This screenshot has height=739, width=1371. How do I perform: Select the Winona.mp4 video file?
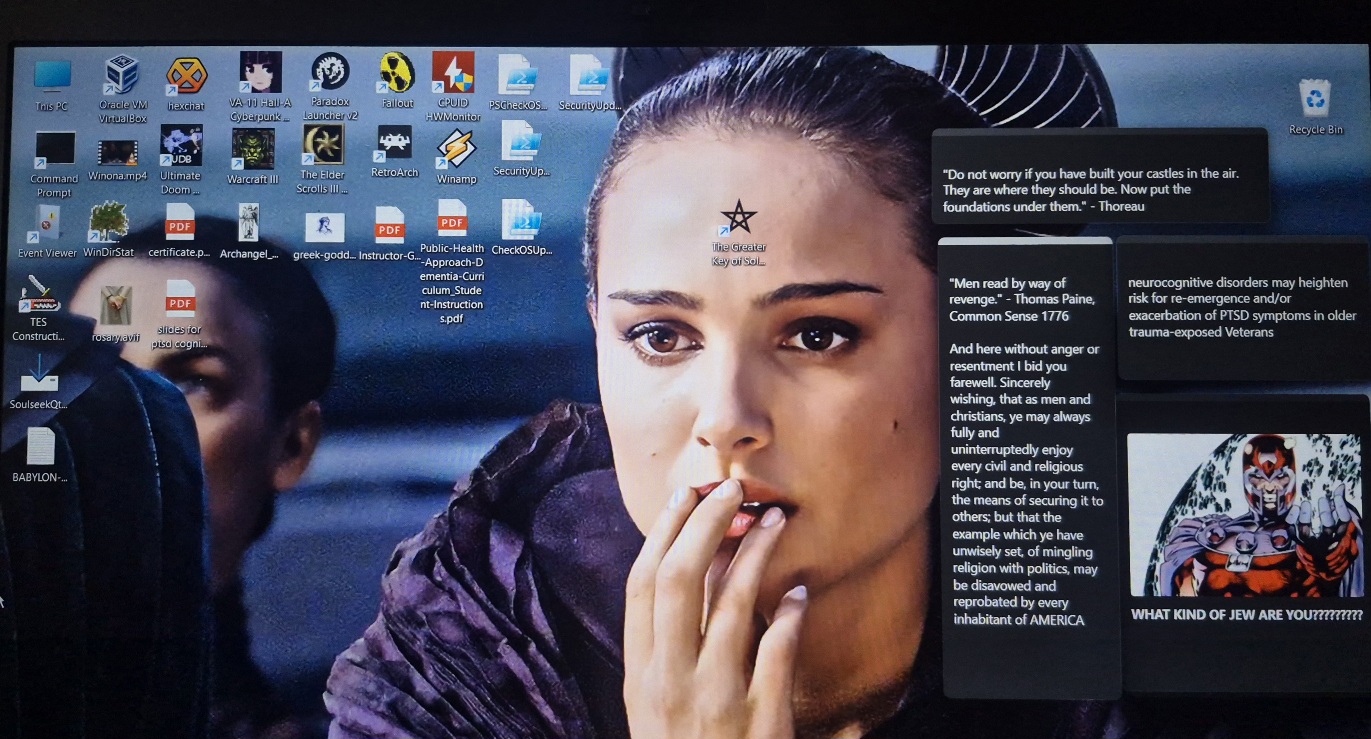point(117,158)
